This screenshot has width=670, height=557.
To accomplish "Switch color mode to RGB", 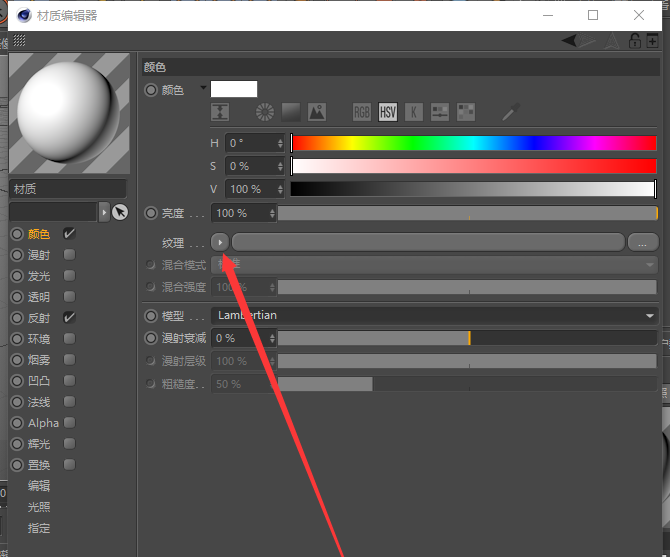I will coord(361,112).
